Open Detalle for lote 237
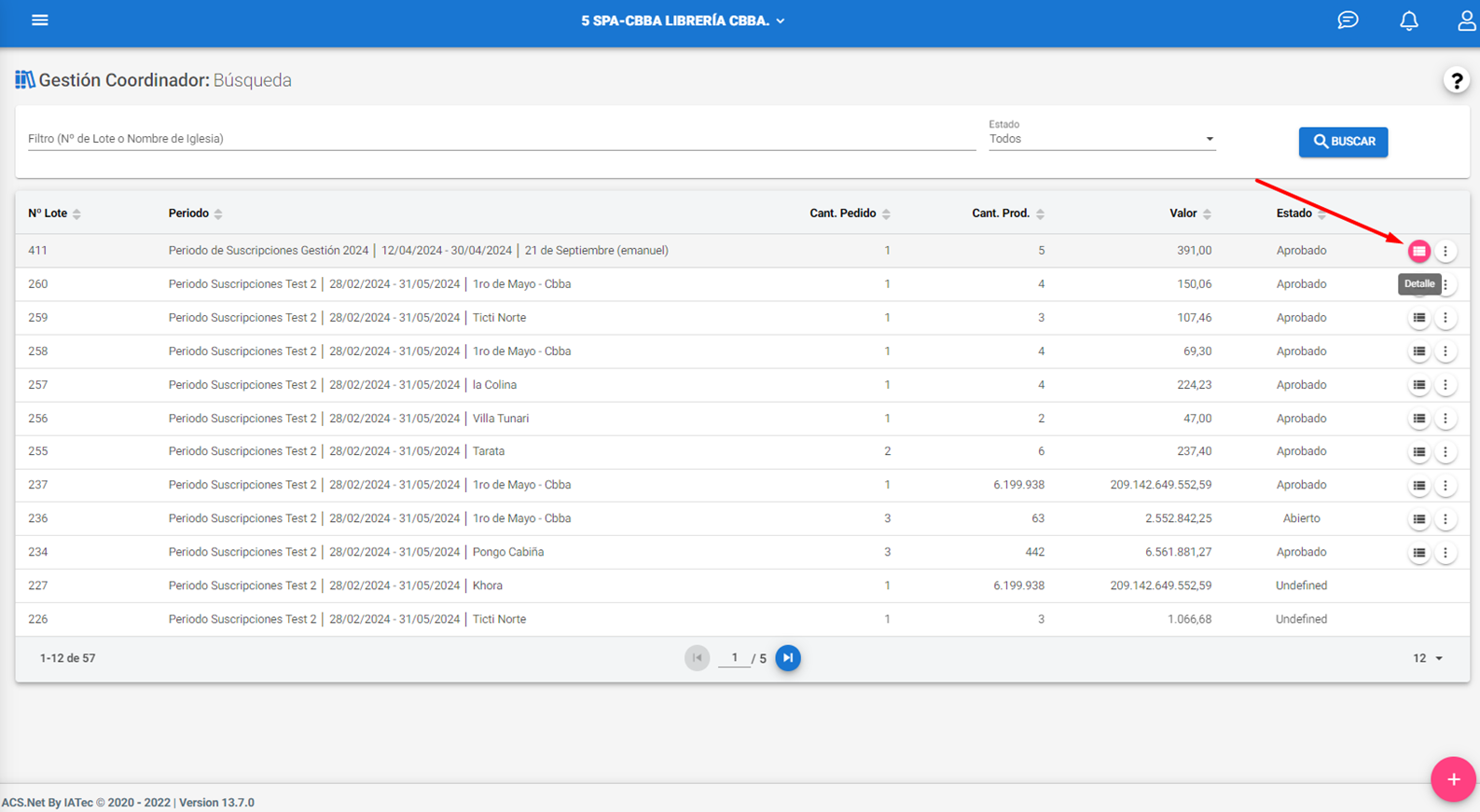1480x812 pixels. pyautogui.click(x=1418, y=486)
